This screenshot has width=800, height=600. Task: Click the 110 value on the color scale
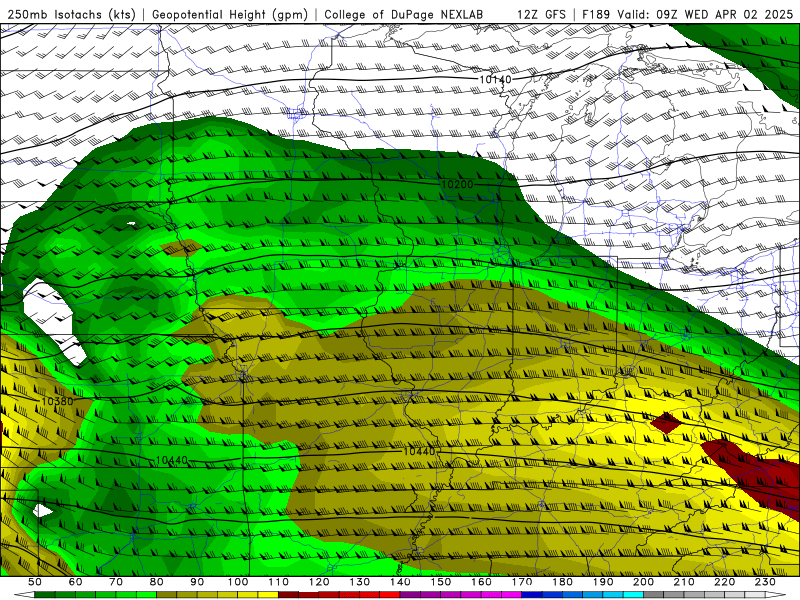click(x=279, y=582)
